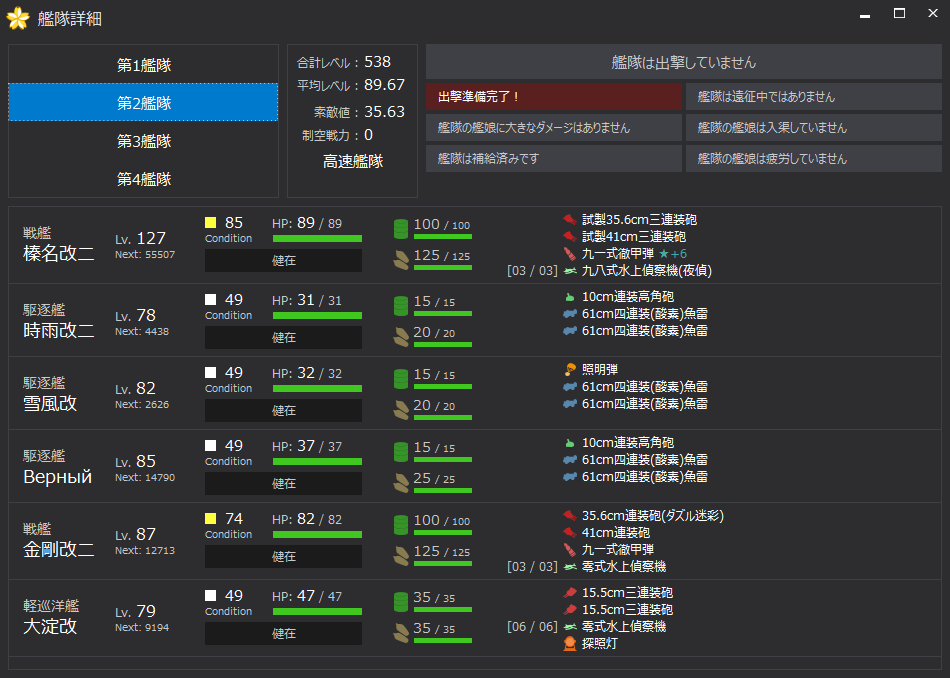Click the 艦隊は補給済みです status box
This screenshot has width=950, height=678.
point(553,159)
